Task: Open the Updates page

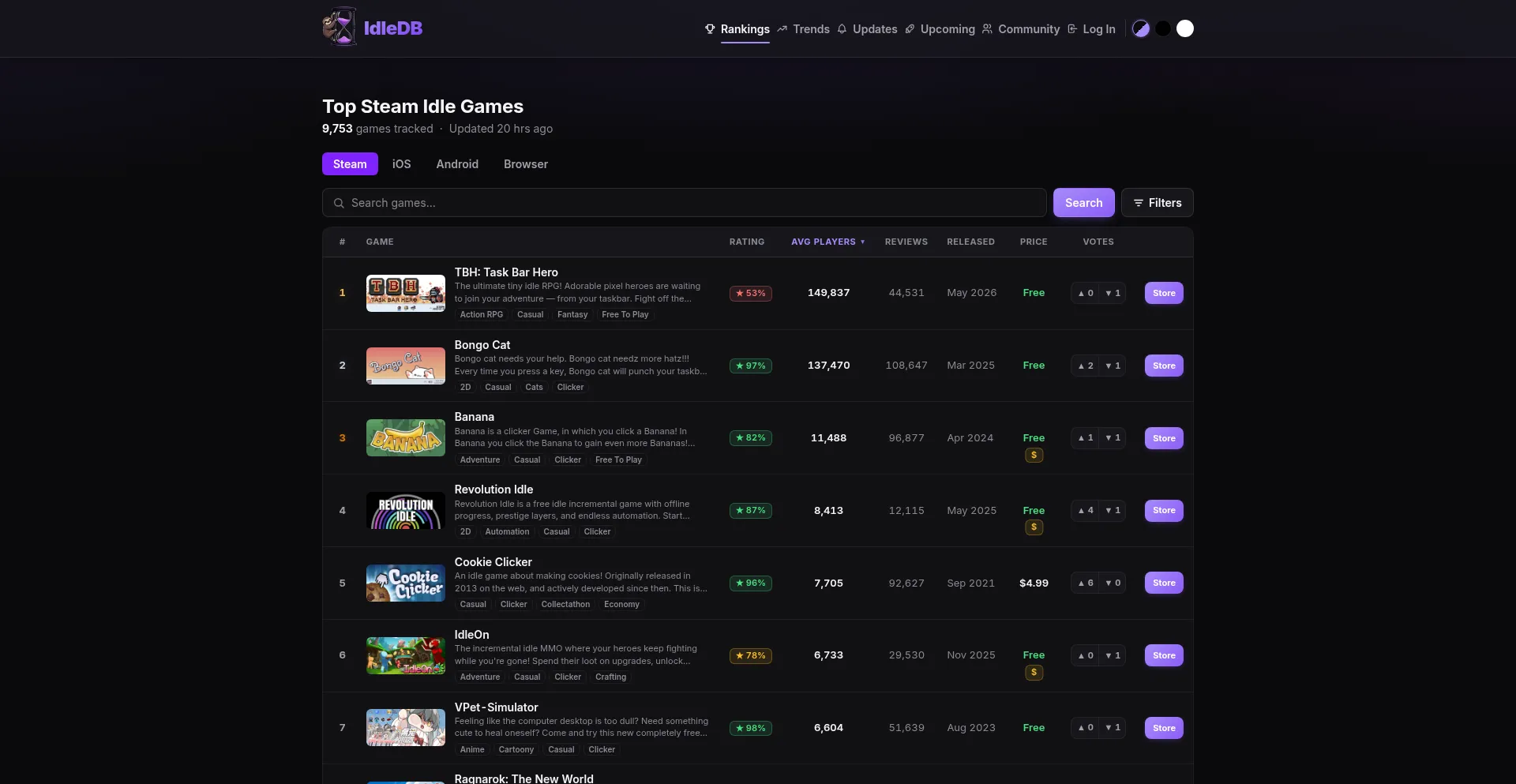Action: tap(867, 29)
